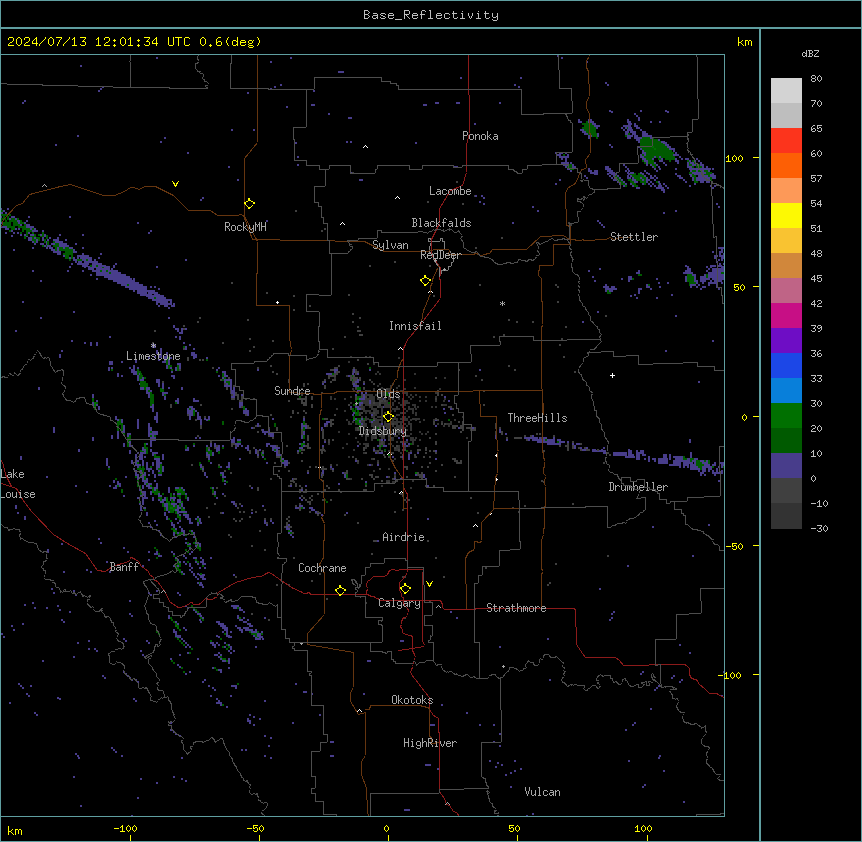Select the asterisk marker above Limestone label
Image resolution: width=862 pixels, height=842 pixels.
(153, 346)
